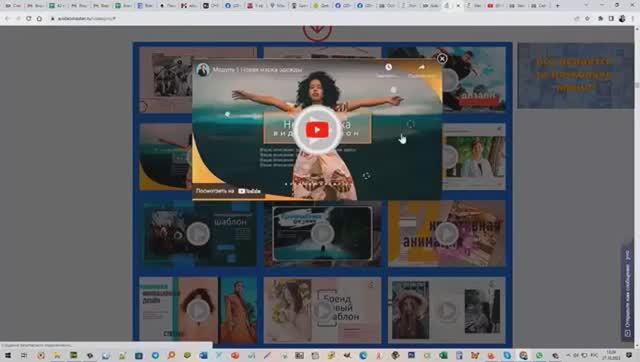
Task: Open the teal-framed center video thumbnail
Action: pos(322,234)
